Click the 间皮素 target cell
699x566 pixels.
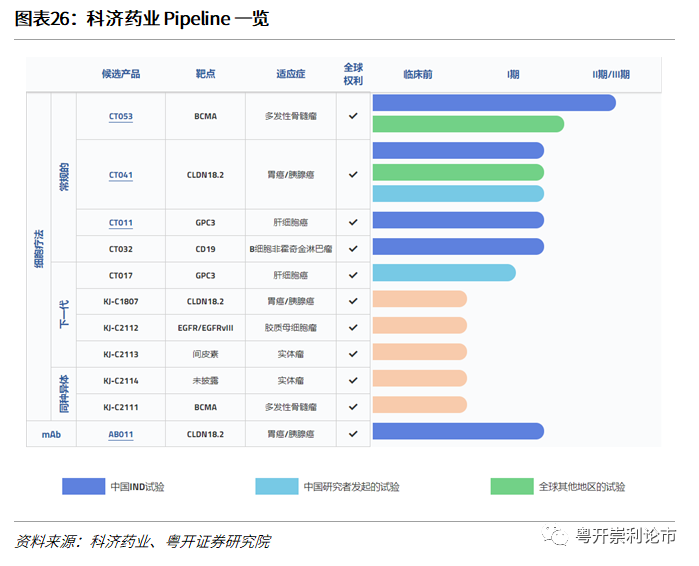tap(206, 354)
